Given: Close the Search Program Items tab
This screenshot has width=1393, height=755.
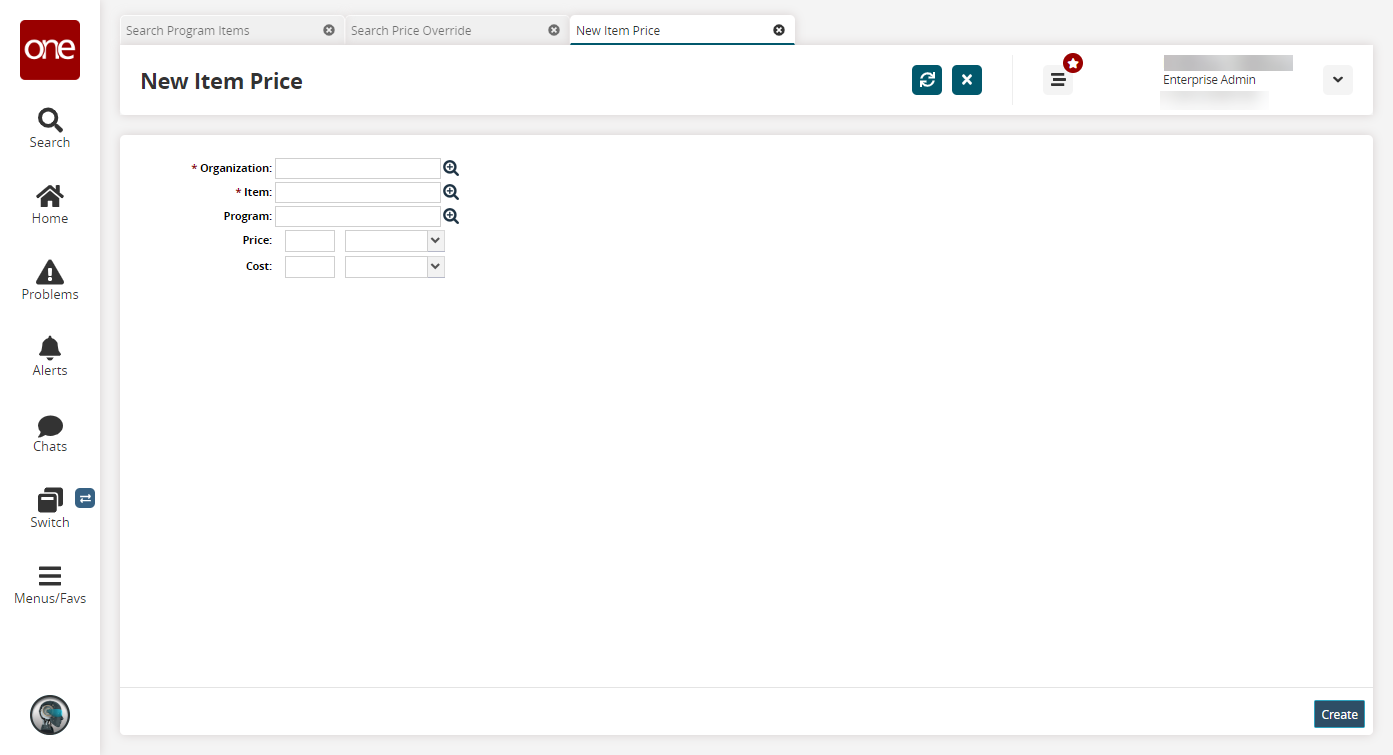Looking at the screenshot, I should pyautogui.click(x=329, y=30).
